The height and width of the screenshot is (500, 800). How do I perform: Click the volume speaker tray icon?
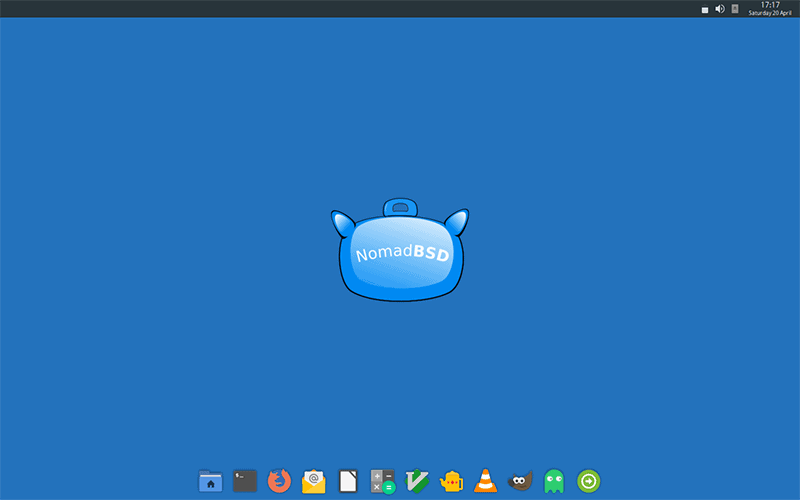click(x=720, y=9)
